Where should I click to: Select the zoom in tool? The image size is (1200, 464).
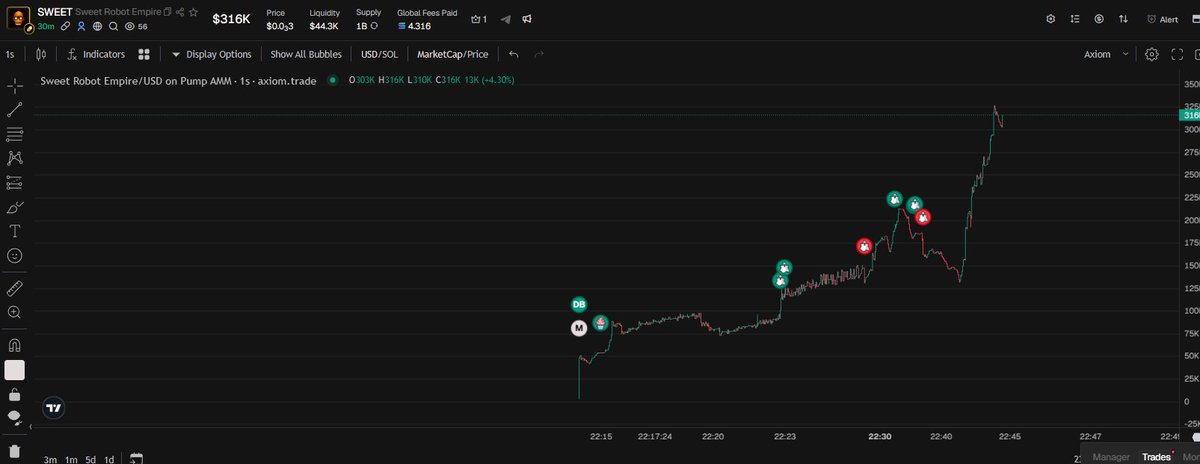(15, 312)
